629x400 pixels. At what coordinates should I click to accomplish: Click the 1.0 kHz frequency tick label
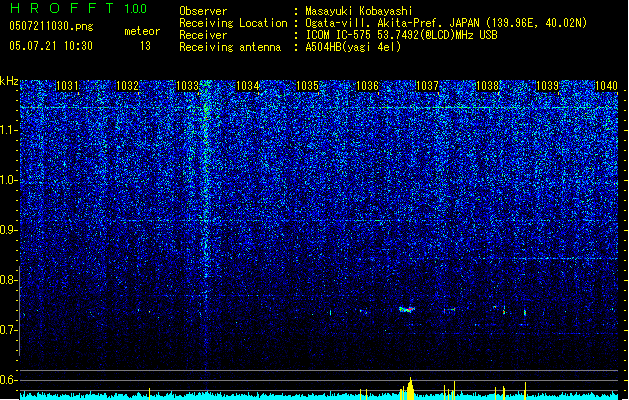(x=8, y=180)
